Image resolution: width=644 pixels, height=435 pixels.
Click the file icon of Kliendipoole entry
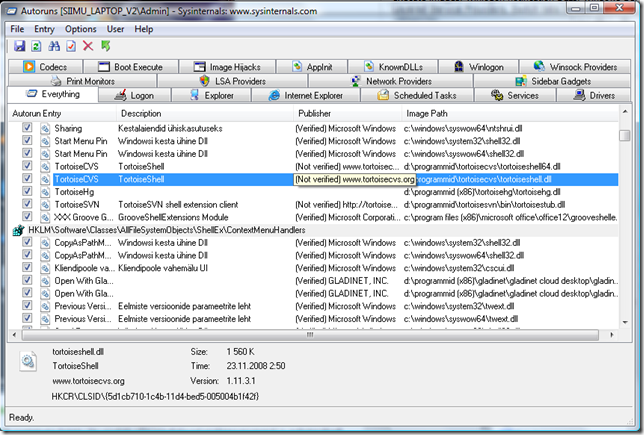click(x=45, y=268)
